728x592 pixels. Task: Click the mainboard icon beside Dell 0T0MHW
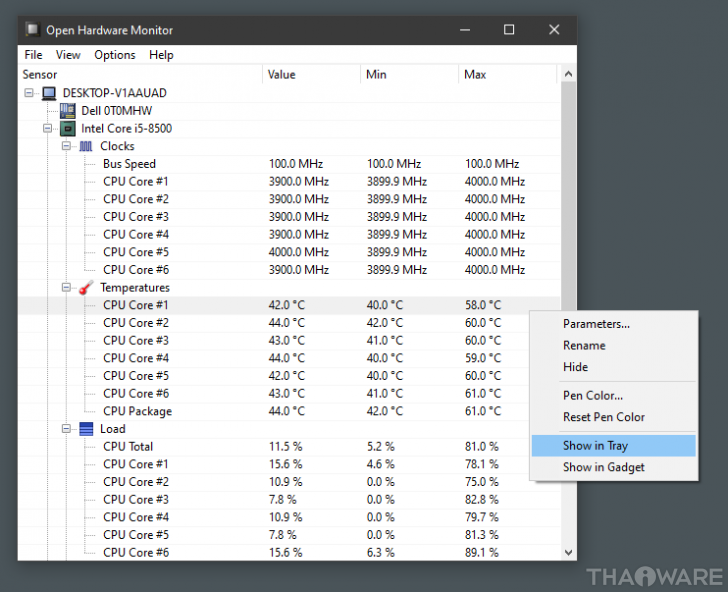[67, 111]
